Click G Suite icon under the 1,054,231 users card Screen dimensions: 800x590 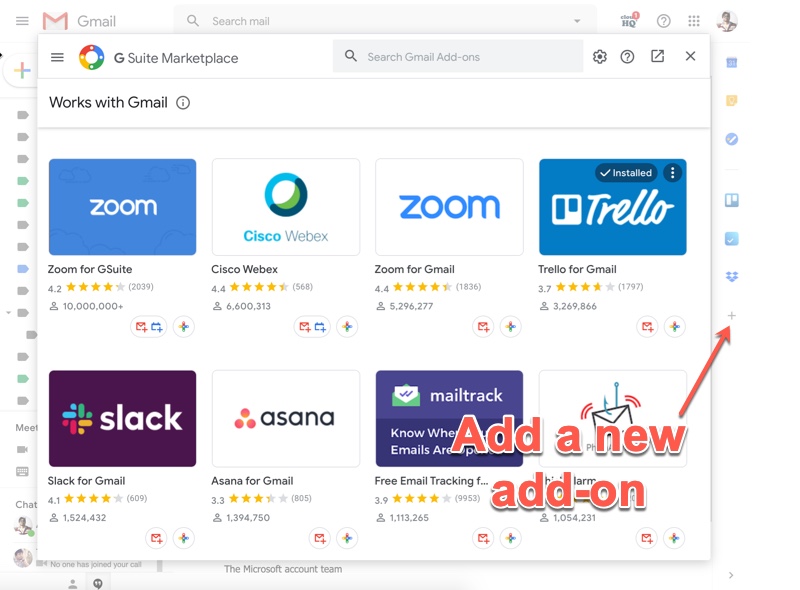[674, 538]
